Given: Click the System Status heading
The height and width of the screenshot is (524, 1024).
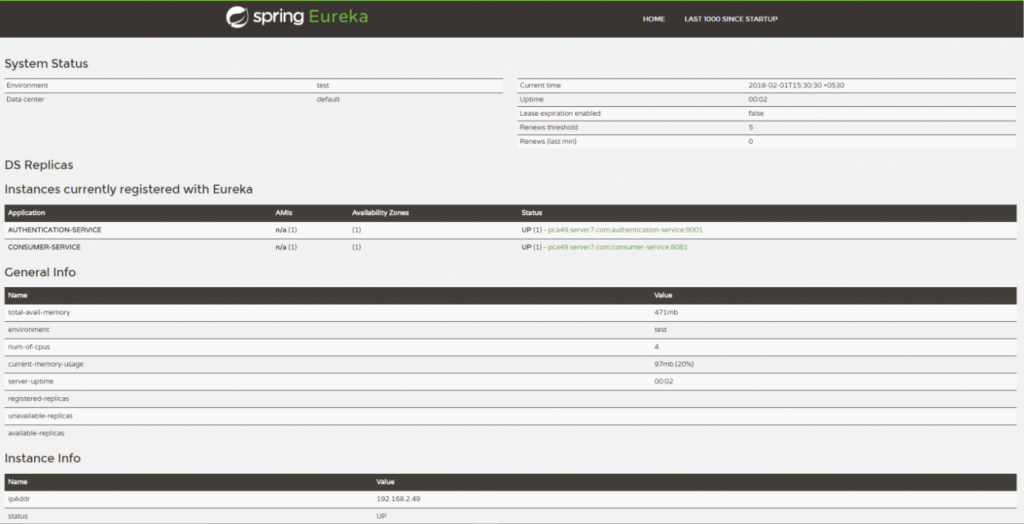Looking at the screenshot, I should click(x=46, y=64).
